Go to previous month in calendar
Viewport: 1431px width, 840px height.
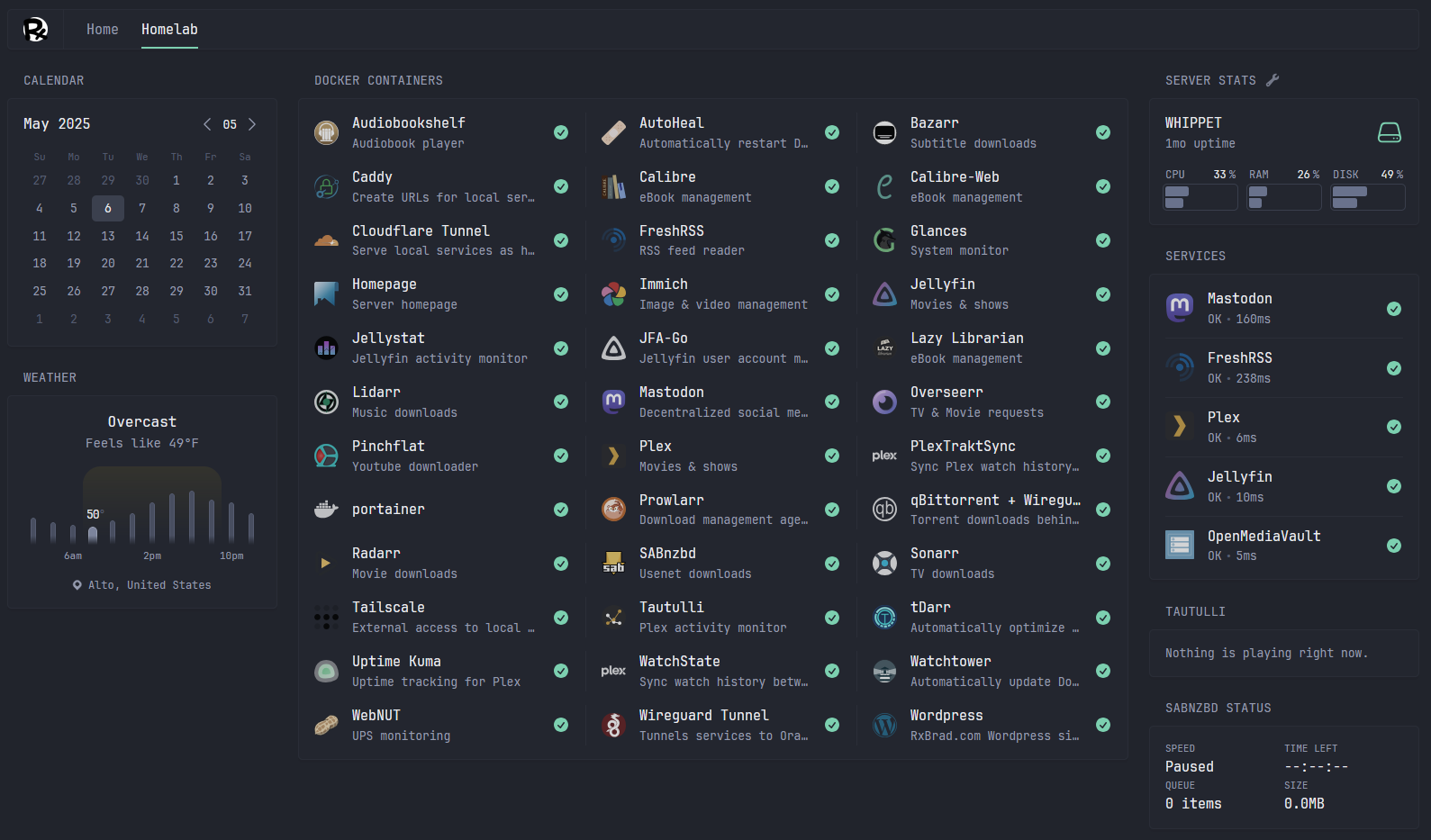207,124
